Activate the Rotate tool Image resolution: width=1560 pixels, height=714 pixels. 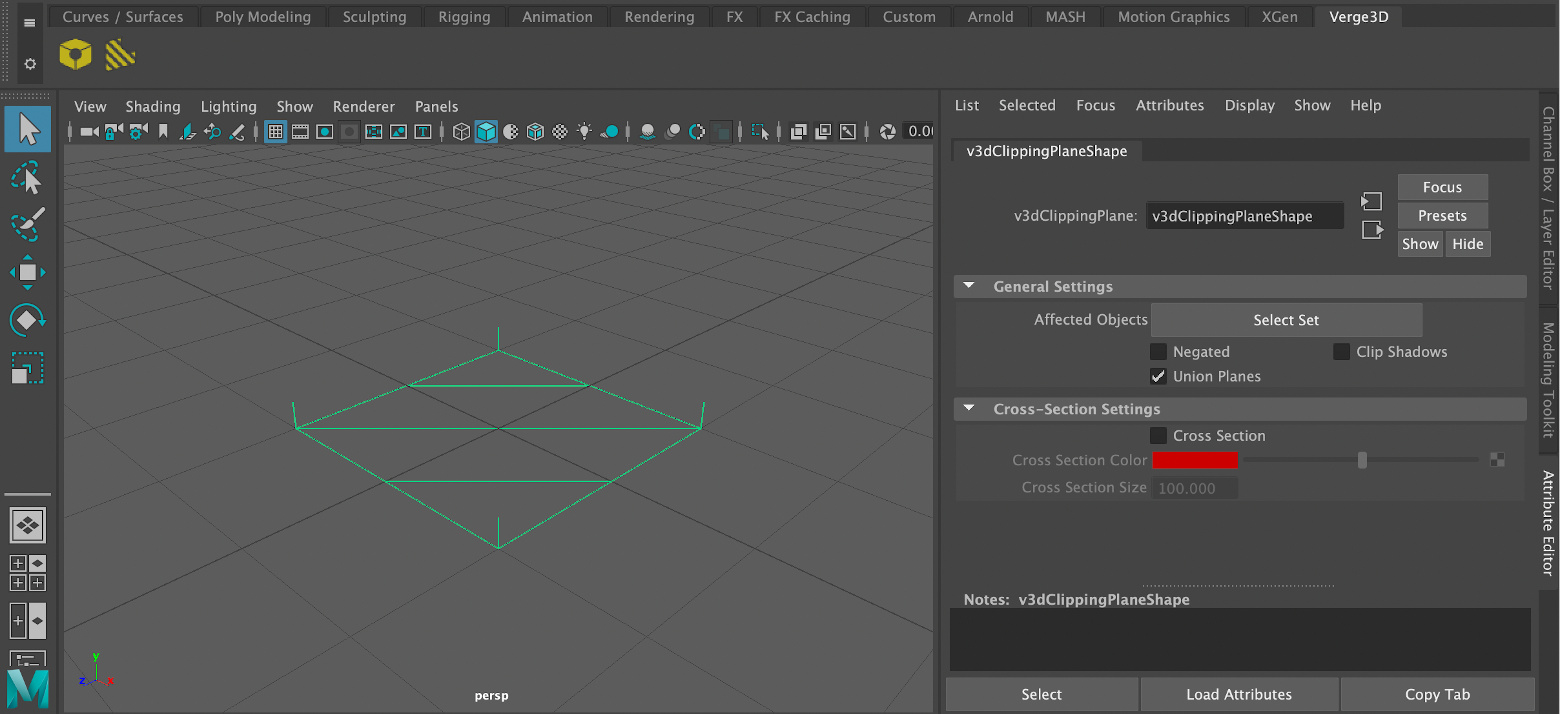[x=28, y=320]
